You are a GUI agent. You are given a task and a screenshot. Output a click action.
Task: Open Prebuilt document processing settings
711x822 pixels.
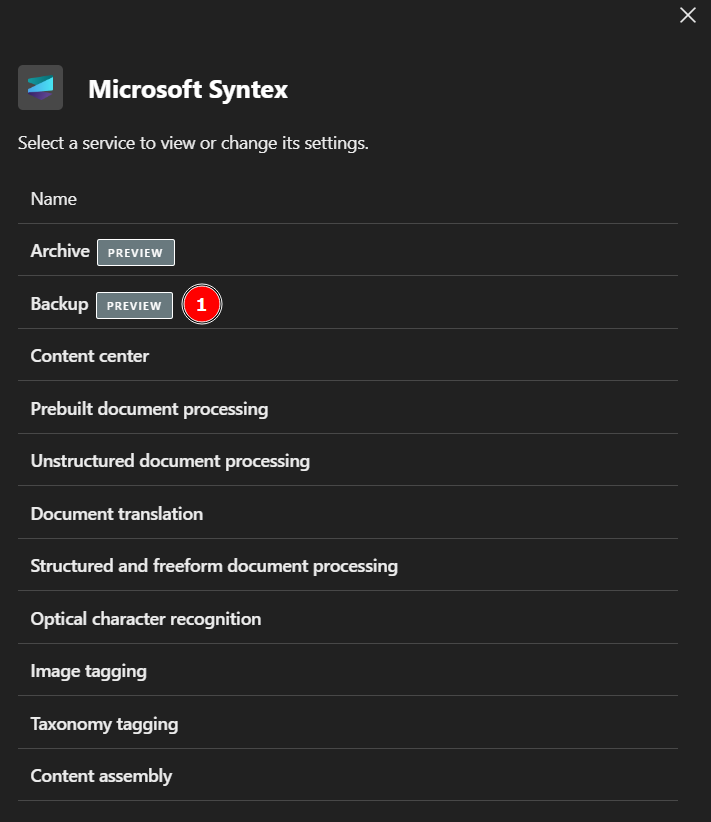coord(149,408)
